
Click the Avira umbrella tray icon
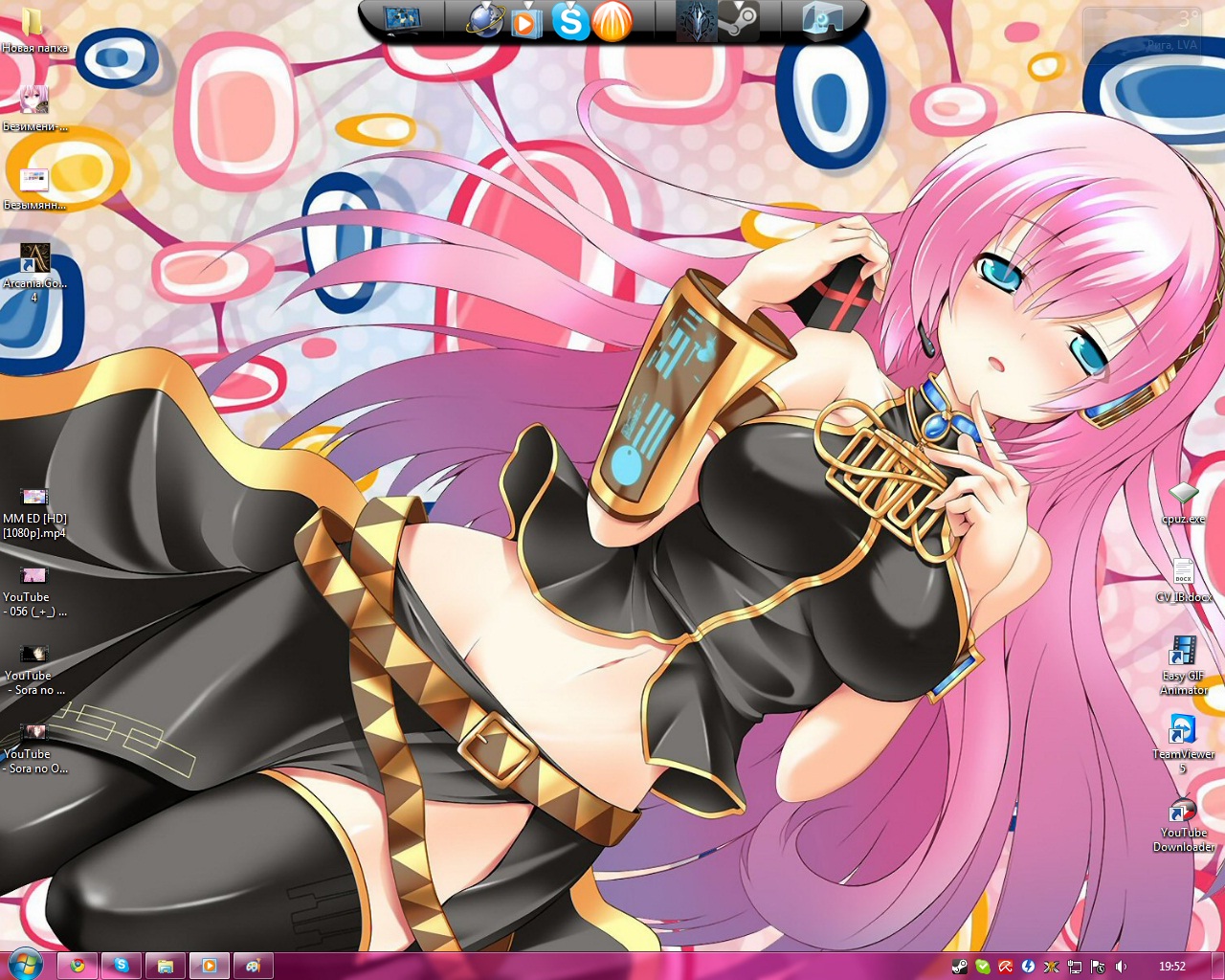[1005, 967]
